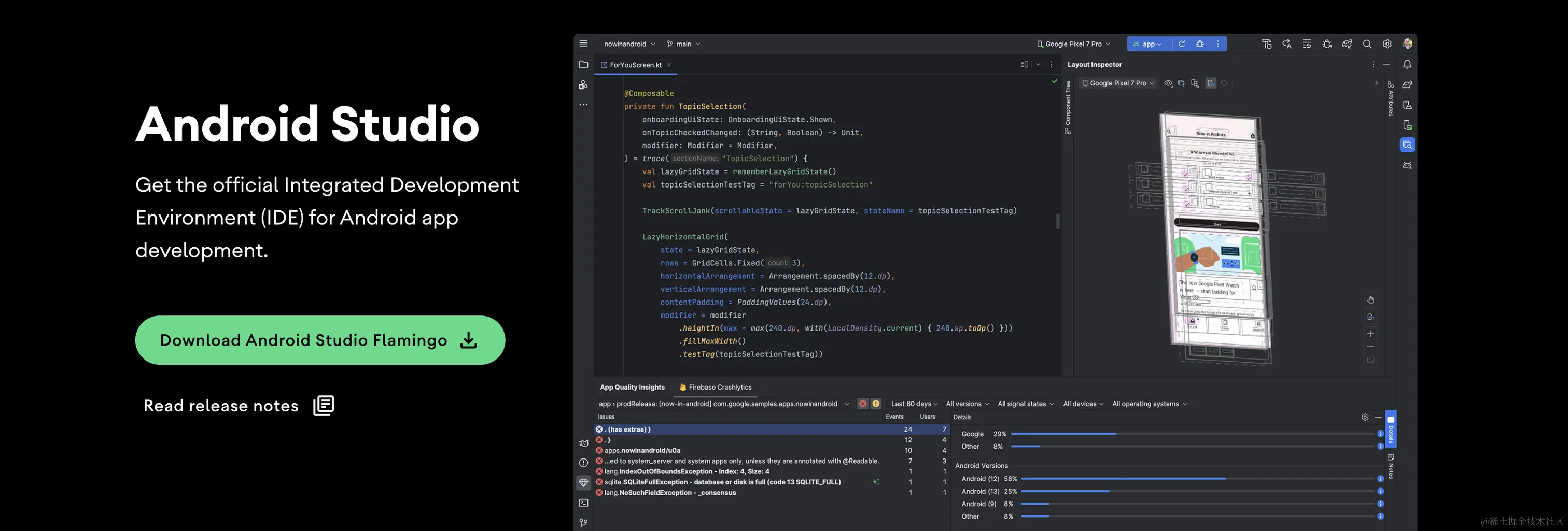Open the View Options eye menu
This screenshot has height=531, width=1568.
tap(1168, 83)
